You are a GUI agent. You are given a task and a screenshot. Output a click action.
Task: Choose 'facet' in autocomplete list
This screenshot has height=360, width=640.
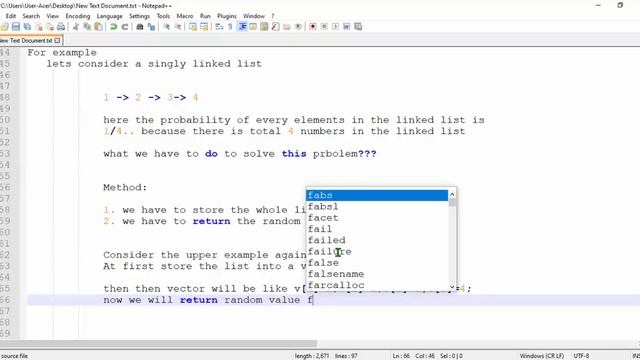tap(377, 218)
